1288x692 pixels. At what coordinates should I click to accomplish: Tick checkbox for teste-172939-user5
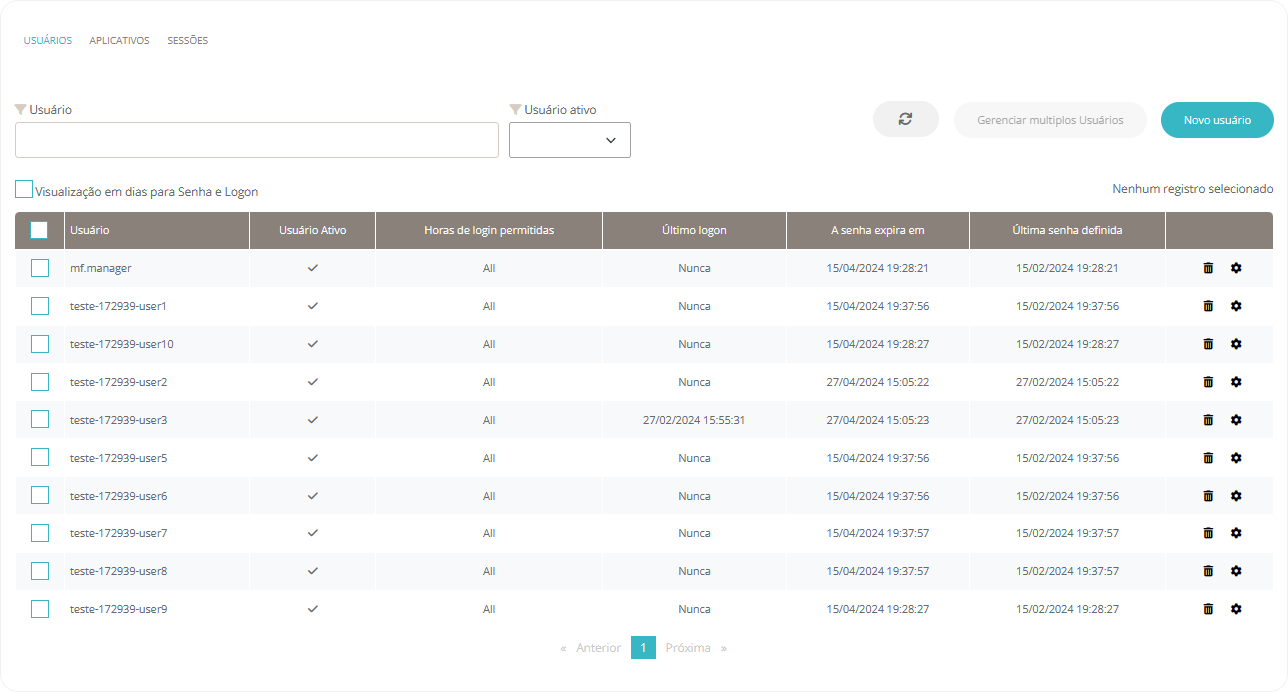click(x=40, y=457)
